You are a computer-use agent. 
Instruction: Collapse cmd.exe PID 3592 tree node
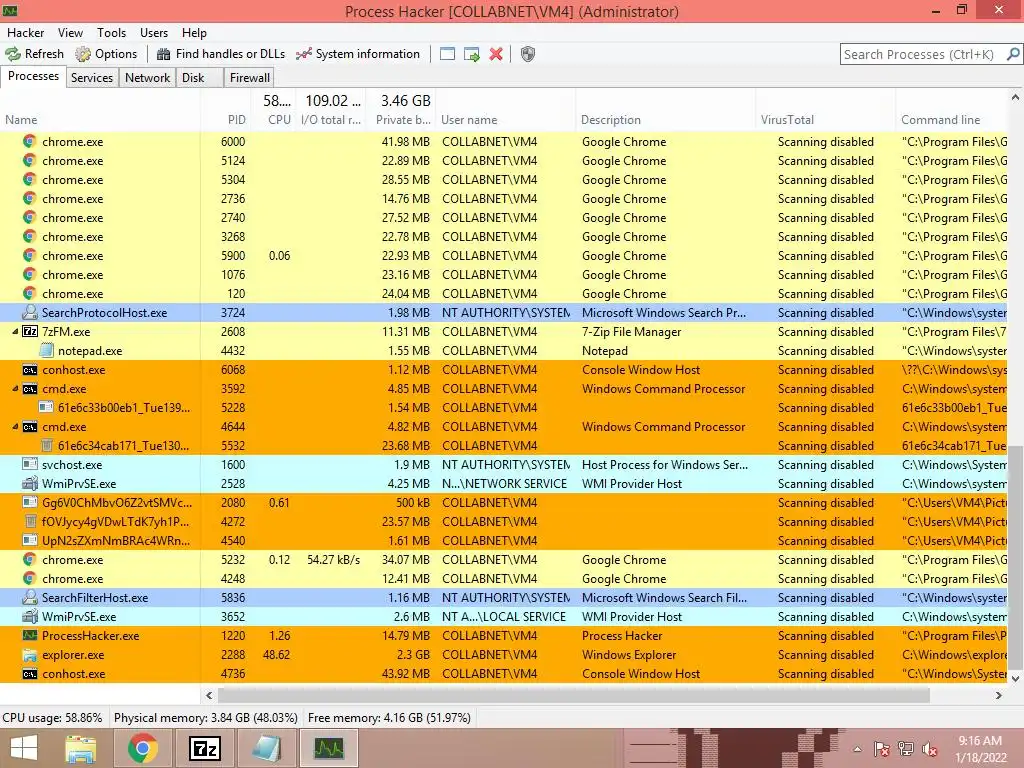15,389
